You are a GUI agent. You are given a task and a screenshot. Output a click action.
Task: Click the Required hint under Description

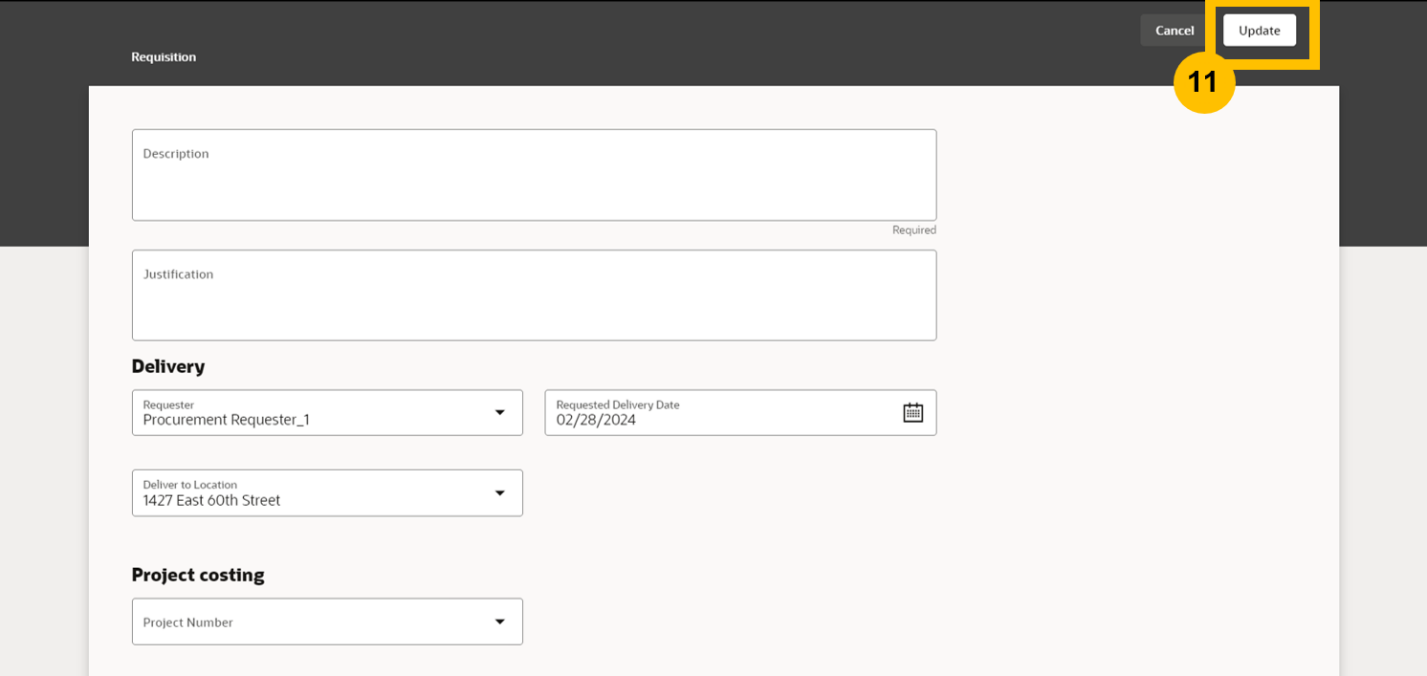coord(913,230)
